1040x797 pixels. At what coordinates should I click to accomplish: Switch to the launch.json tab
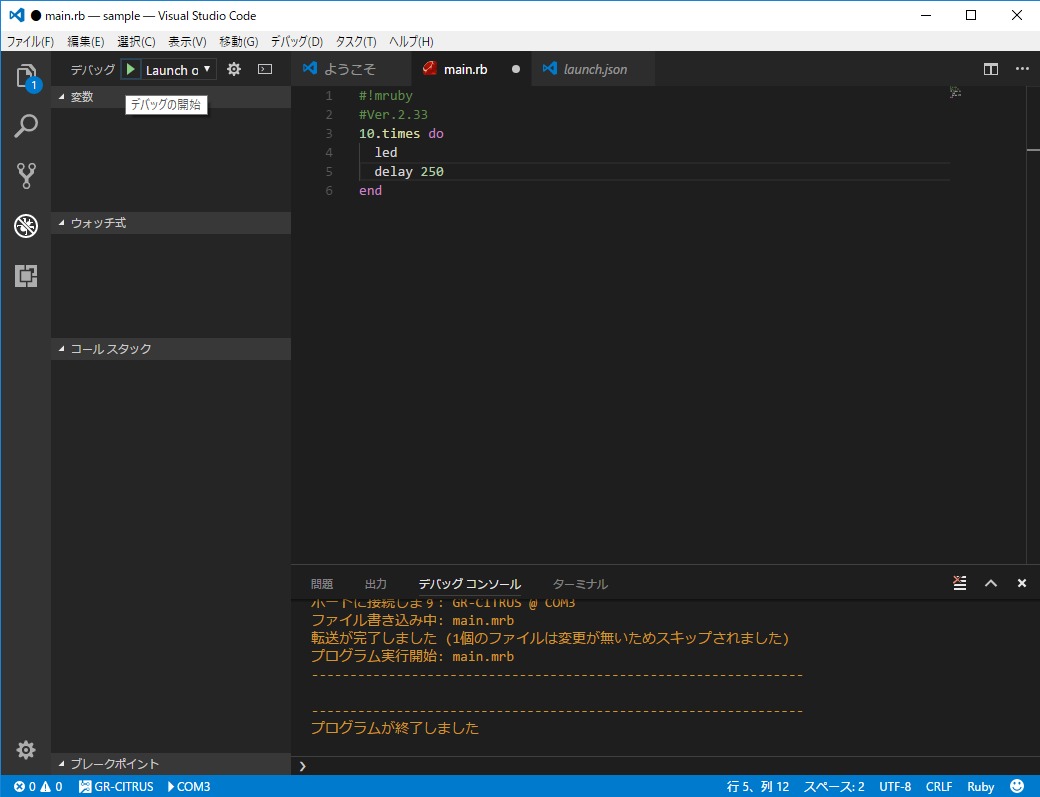click(x=594, y=69)
